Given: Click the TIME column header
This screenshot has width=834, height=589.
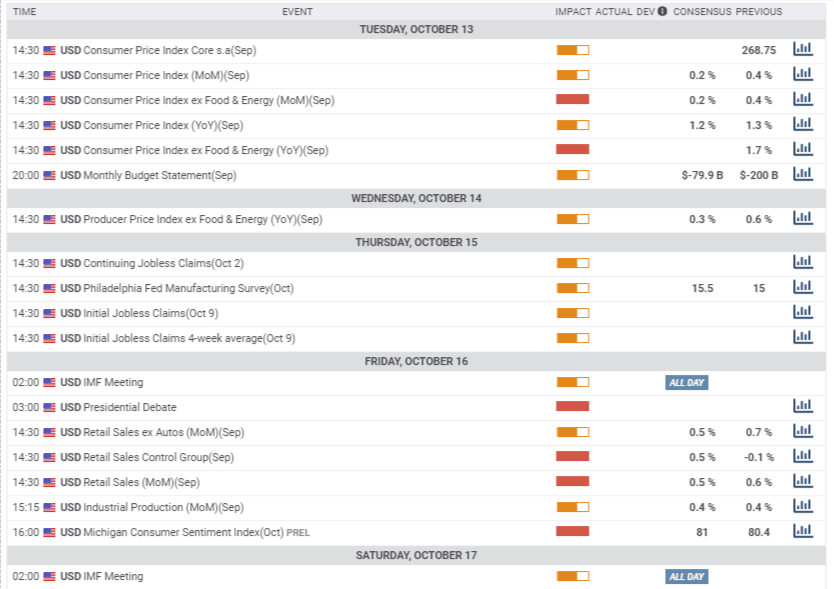Looking at the screenshot, I should click(x=24, y=12).
